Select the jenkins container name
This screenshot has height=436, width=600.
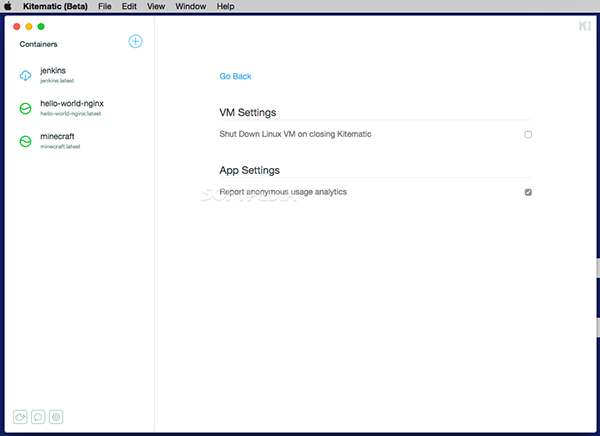point(53,71)
